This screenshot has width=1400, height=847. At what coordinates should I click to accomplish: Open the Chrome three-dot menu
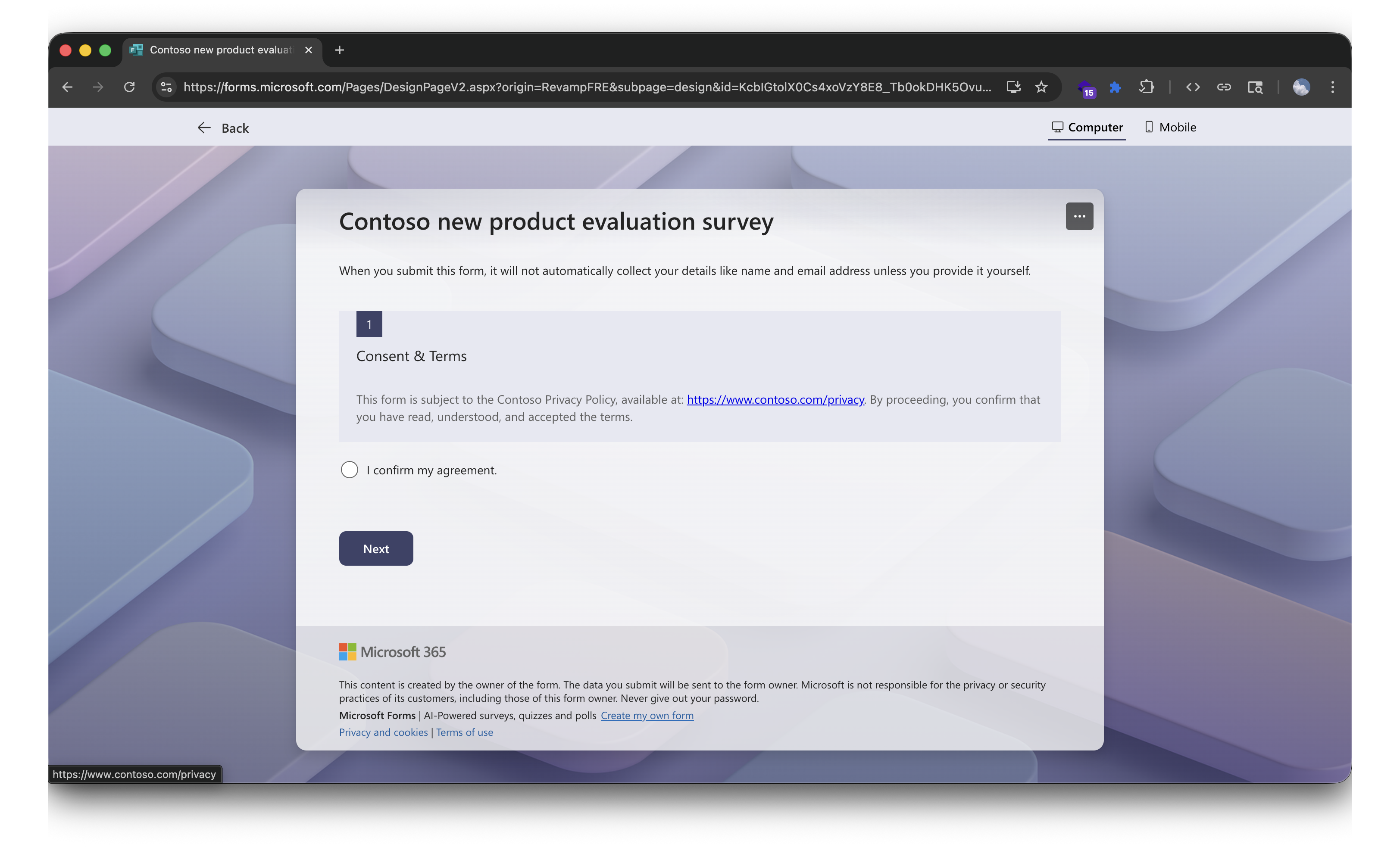click(1333, 87)
